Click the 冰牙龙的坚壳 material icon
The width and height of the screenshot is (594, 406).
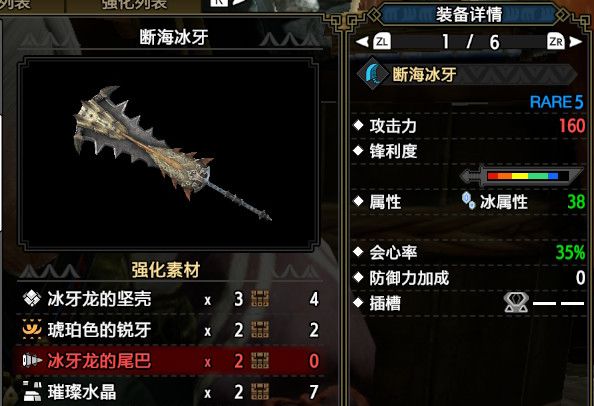(32, 299)
